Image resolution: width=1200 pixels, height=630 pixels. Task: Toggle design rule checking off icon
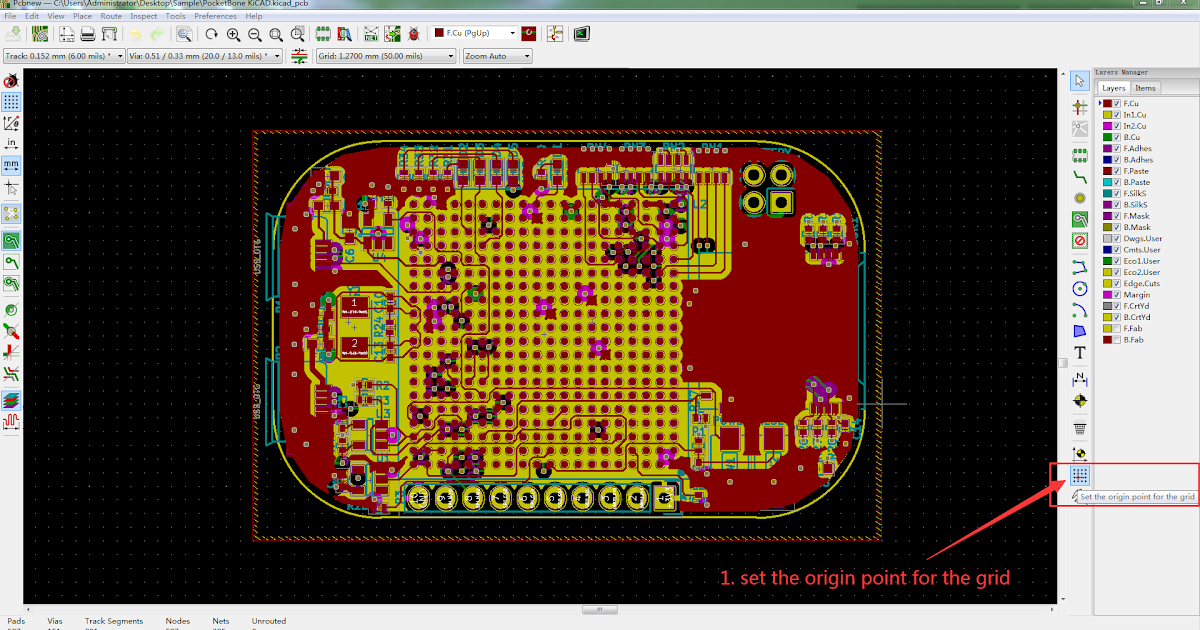pos(12,81)
